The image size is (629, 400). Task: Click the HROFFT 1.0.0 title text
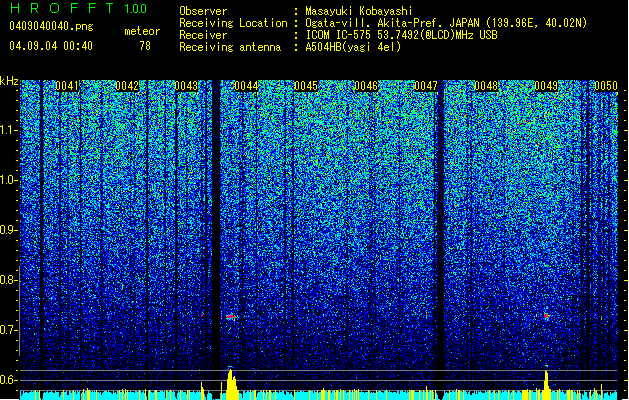(x=78, y=8)
